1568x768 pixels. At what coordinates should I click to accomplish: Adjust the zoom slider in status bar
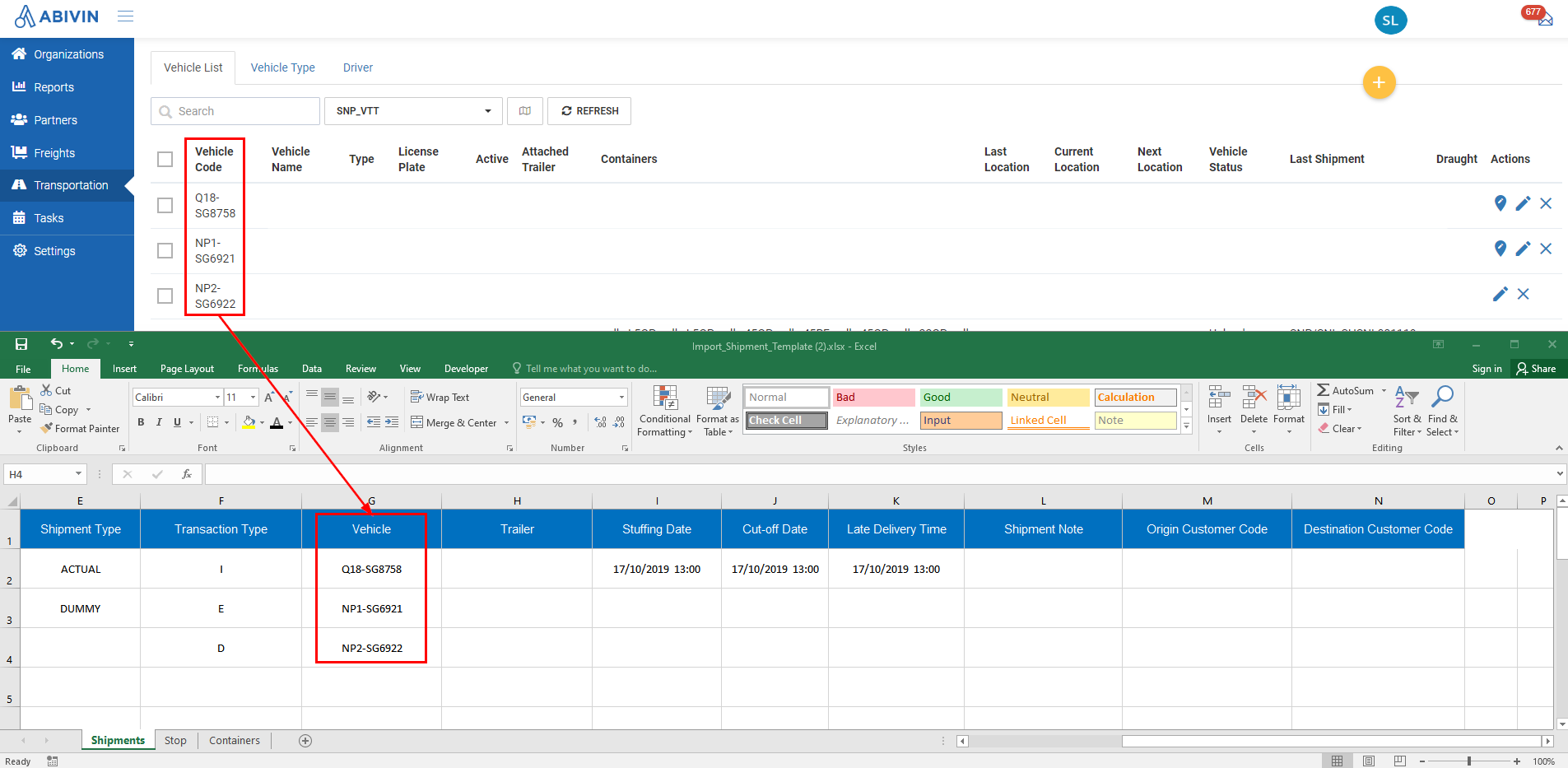(1469, 761)
